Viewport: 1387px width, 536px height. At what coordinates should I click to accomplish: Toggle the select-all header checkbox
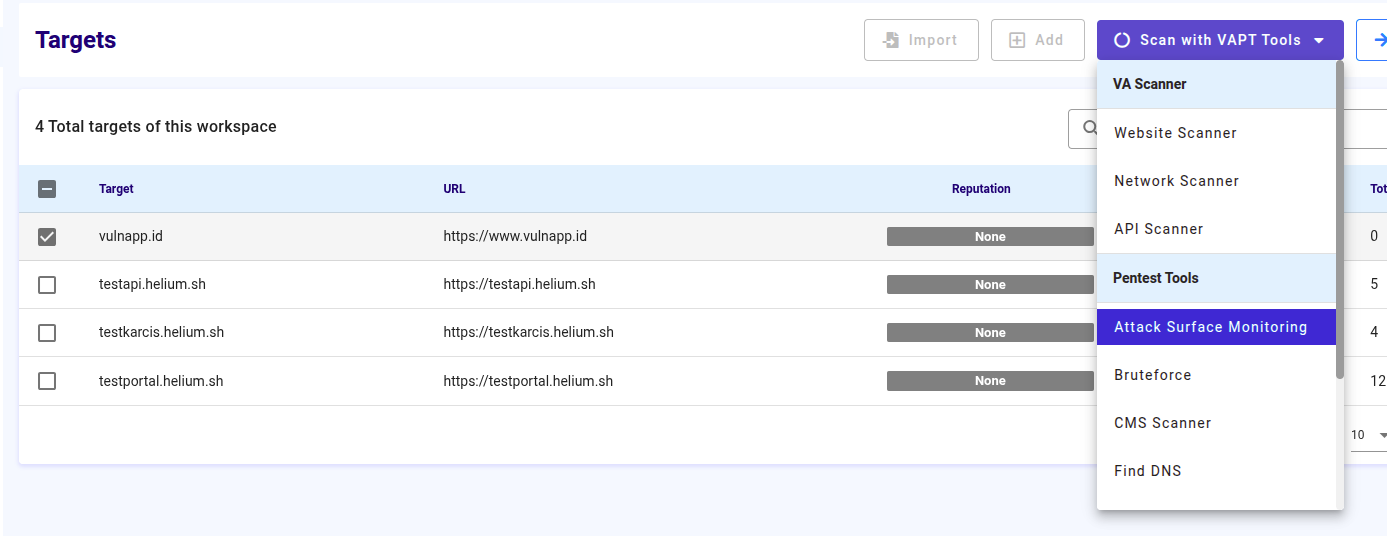coord(47,189)
